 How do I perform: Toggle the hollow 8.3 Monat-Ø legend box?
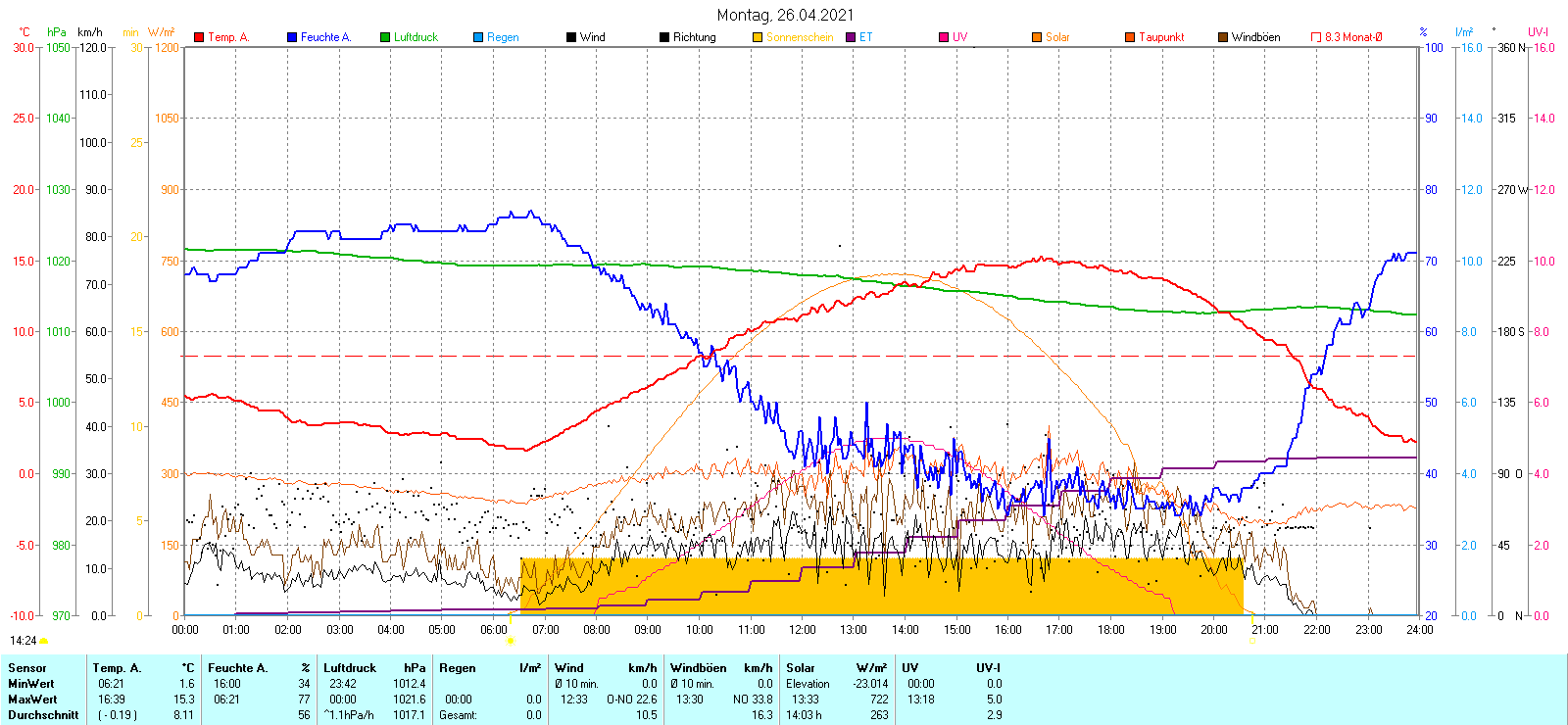(1316, 37)
